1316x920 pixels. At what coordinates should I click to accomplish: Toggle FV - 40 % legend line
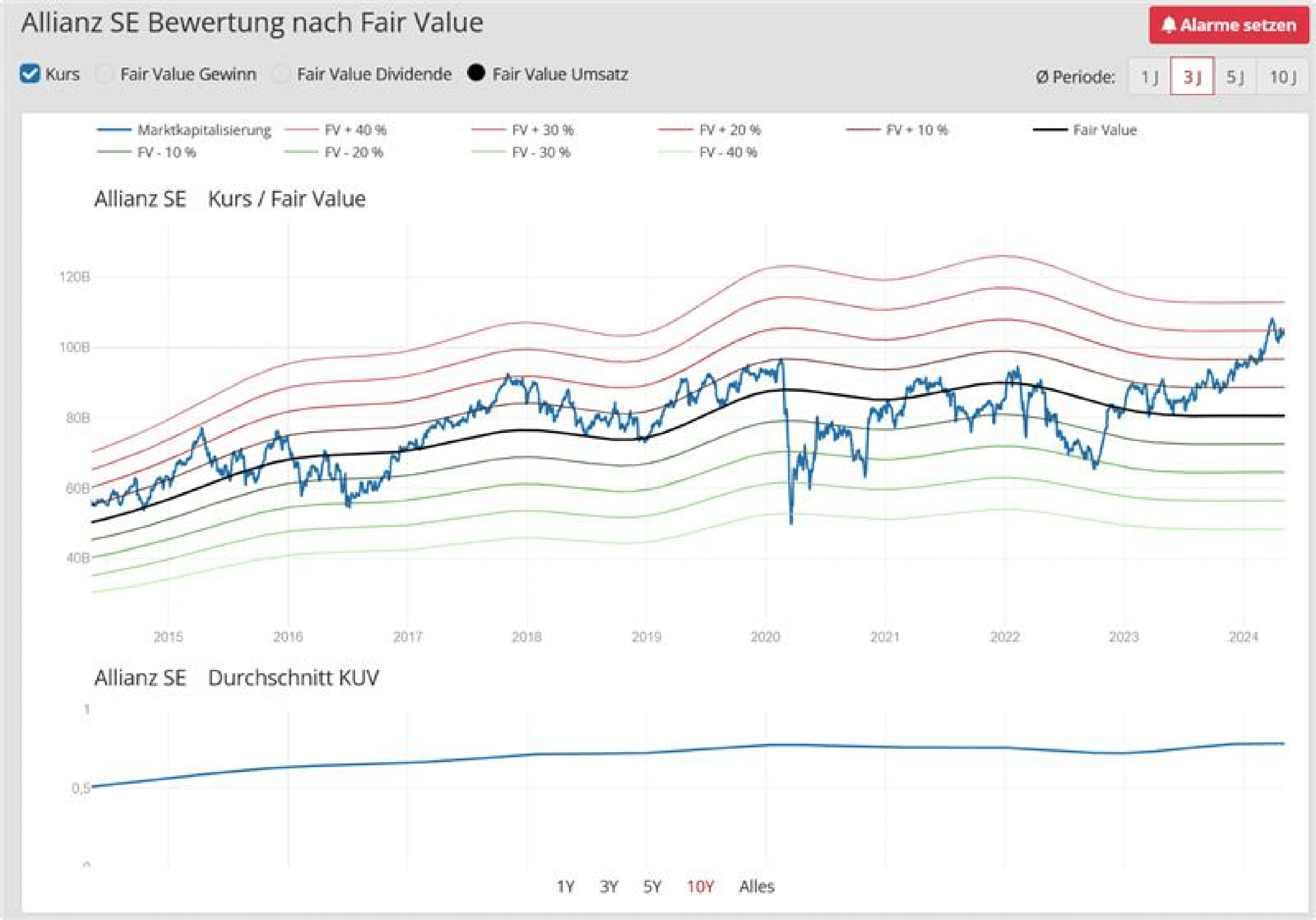click(x=709, y=153)
